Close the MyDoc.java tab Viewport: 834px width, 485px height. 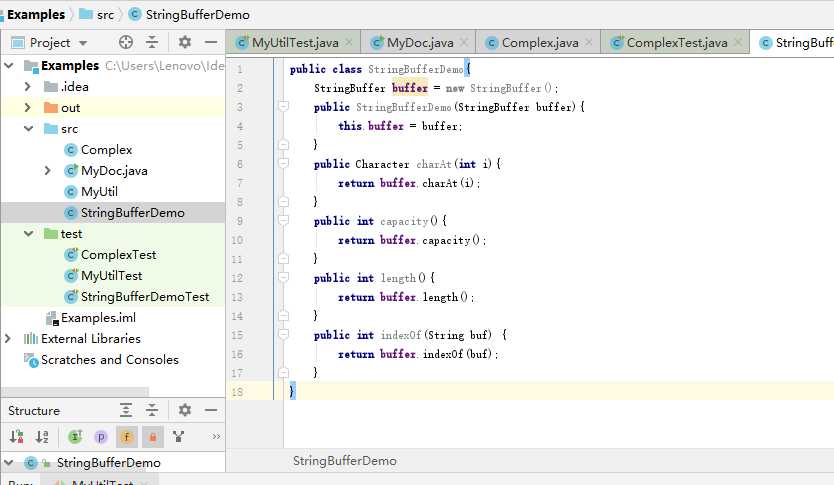(464, 42)
